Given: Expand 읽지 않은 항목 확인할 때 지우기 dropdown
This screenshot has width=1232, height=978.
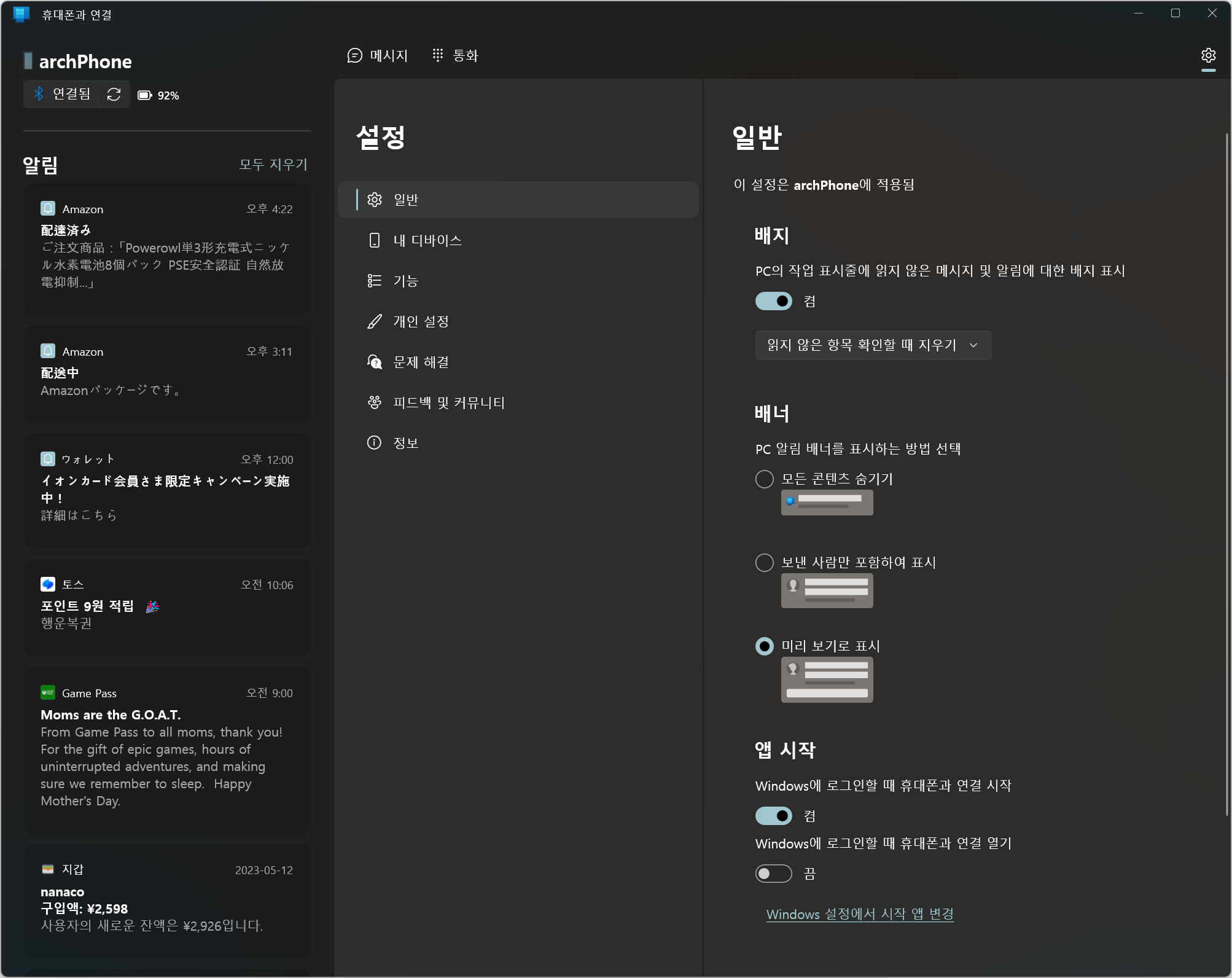Looking at the screenshot, I should point(872,345).
